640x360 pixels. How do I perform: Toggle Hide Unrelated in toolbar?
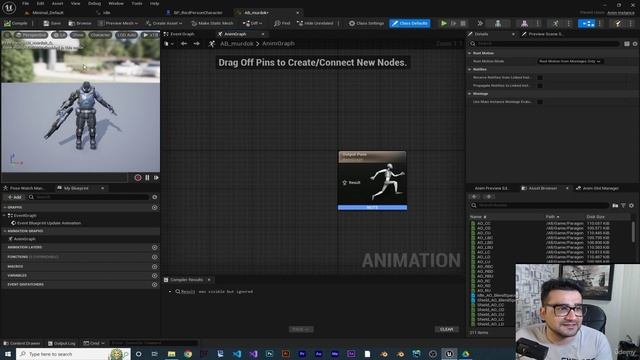[315, 23]
